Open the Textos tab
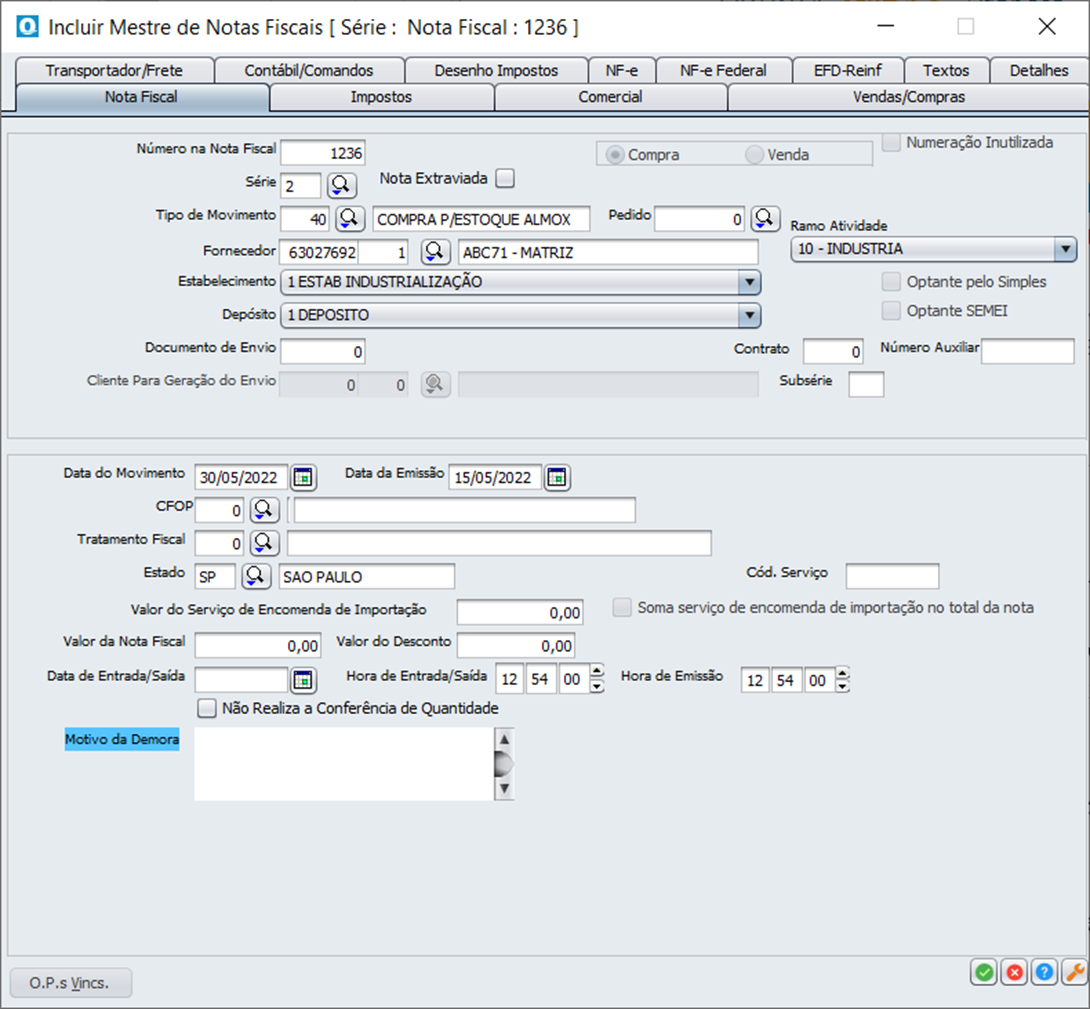This screenshot has width=1090, height=1009. pos(945,70)
